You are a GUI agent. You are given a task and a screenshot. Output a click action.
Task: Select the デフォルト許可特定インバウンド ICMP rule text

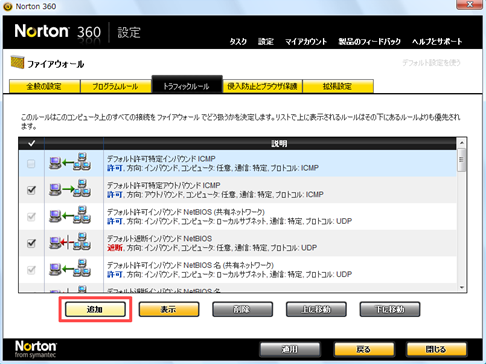point(161,159)
